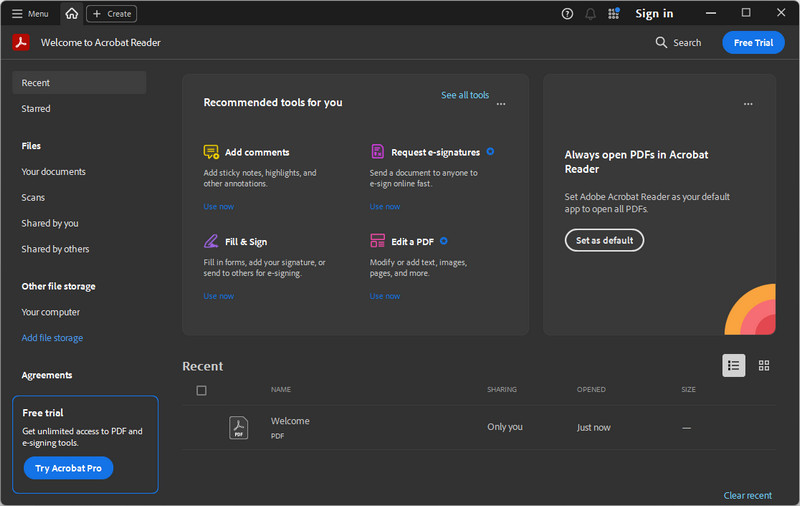
Task: Click the Set as default button
Action: point(604,240)
